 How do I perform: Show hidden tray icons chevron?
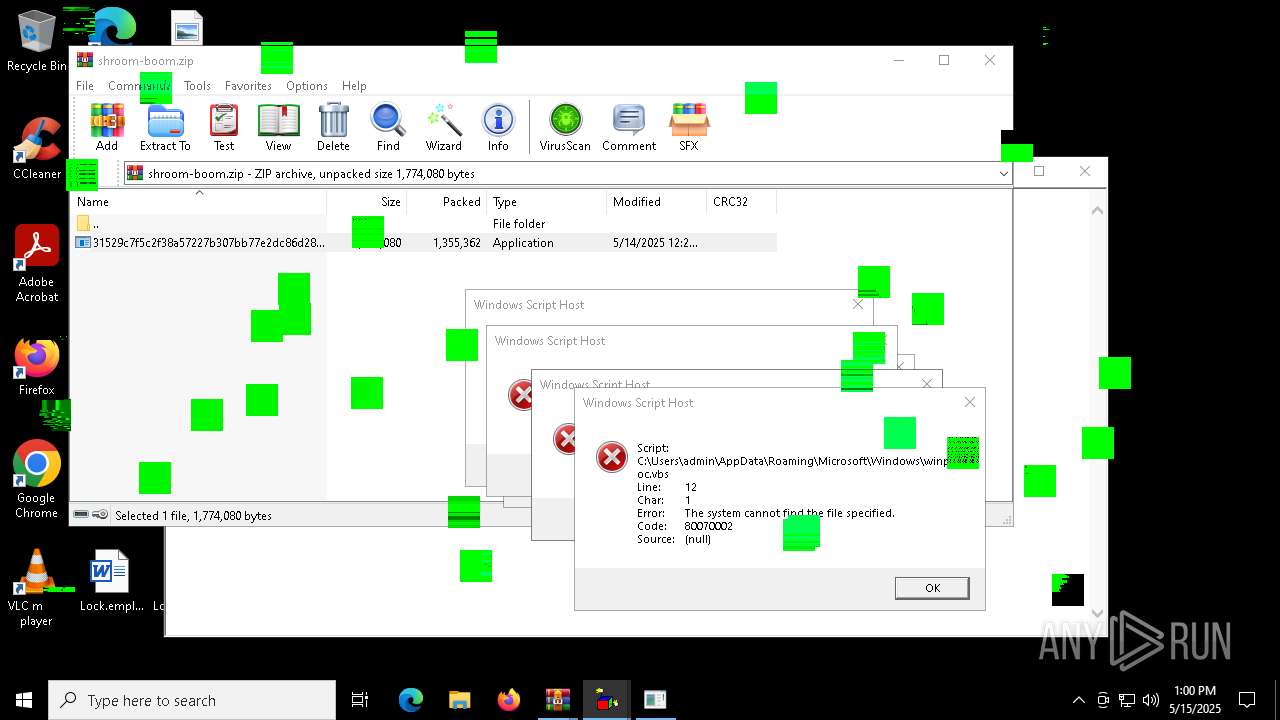tap(1078, 700)
